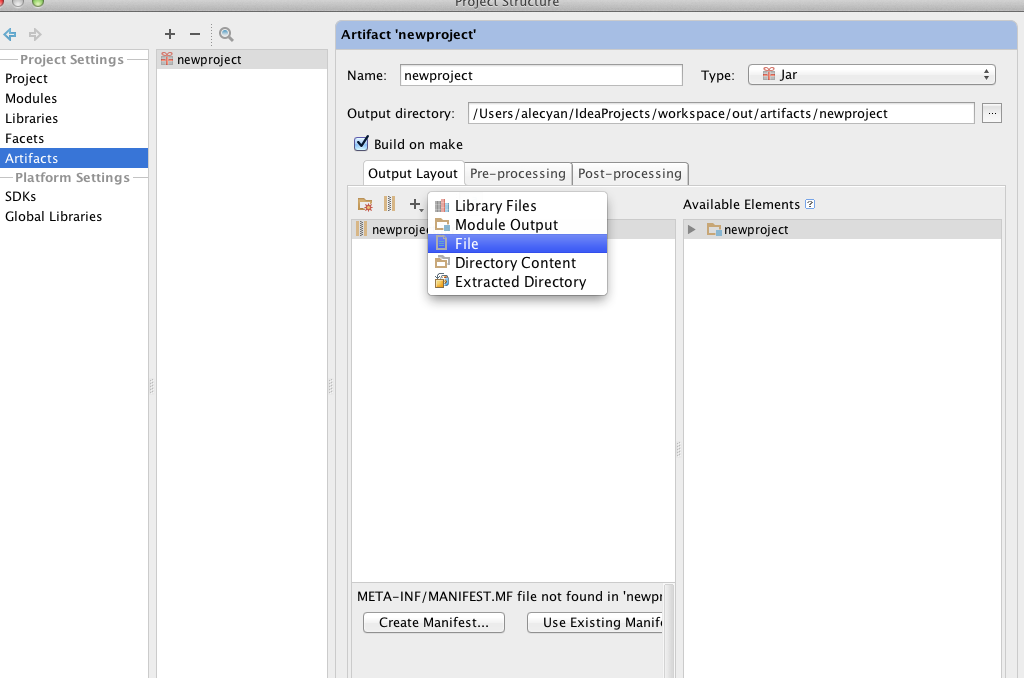The image size is (1024, 678).
Task: Open the add copy of menu plus icon
Action: pos(416,204)
